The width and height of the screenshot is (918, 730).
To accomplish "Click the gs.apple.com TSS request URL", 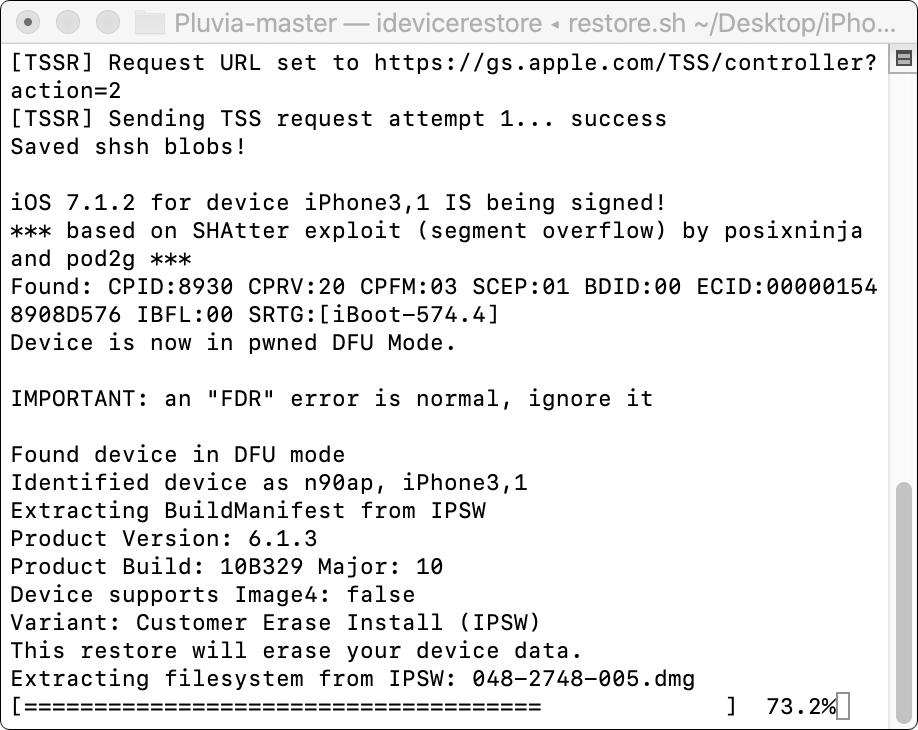I will tap(622, 62).
